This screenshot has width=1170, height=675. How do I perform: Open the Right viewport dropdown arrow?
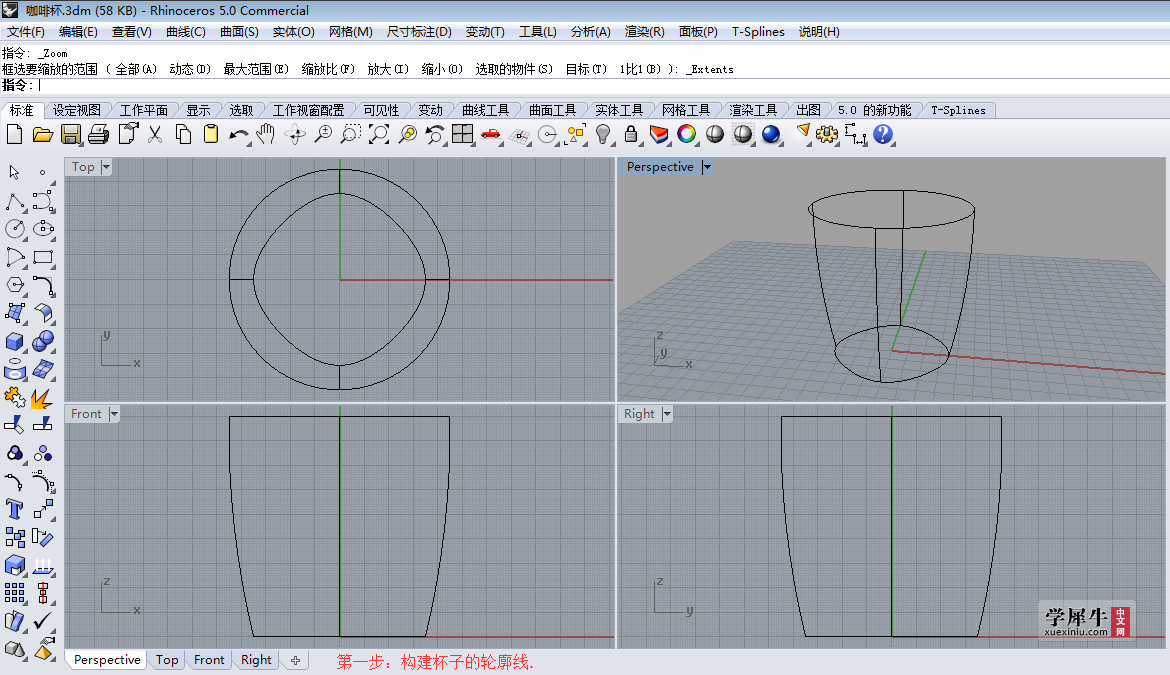(667, 414)
